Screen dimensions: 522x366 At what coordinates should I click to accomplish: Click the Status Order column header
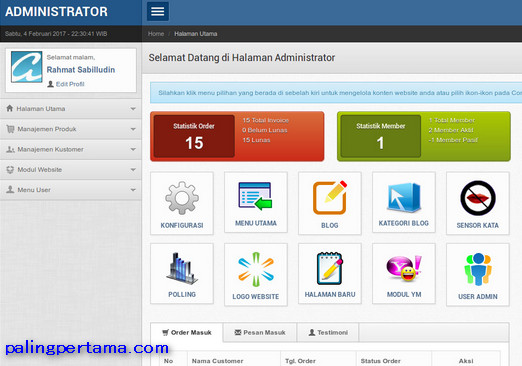click(x=380, y=361)
